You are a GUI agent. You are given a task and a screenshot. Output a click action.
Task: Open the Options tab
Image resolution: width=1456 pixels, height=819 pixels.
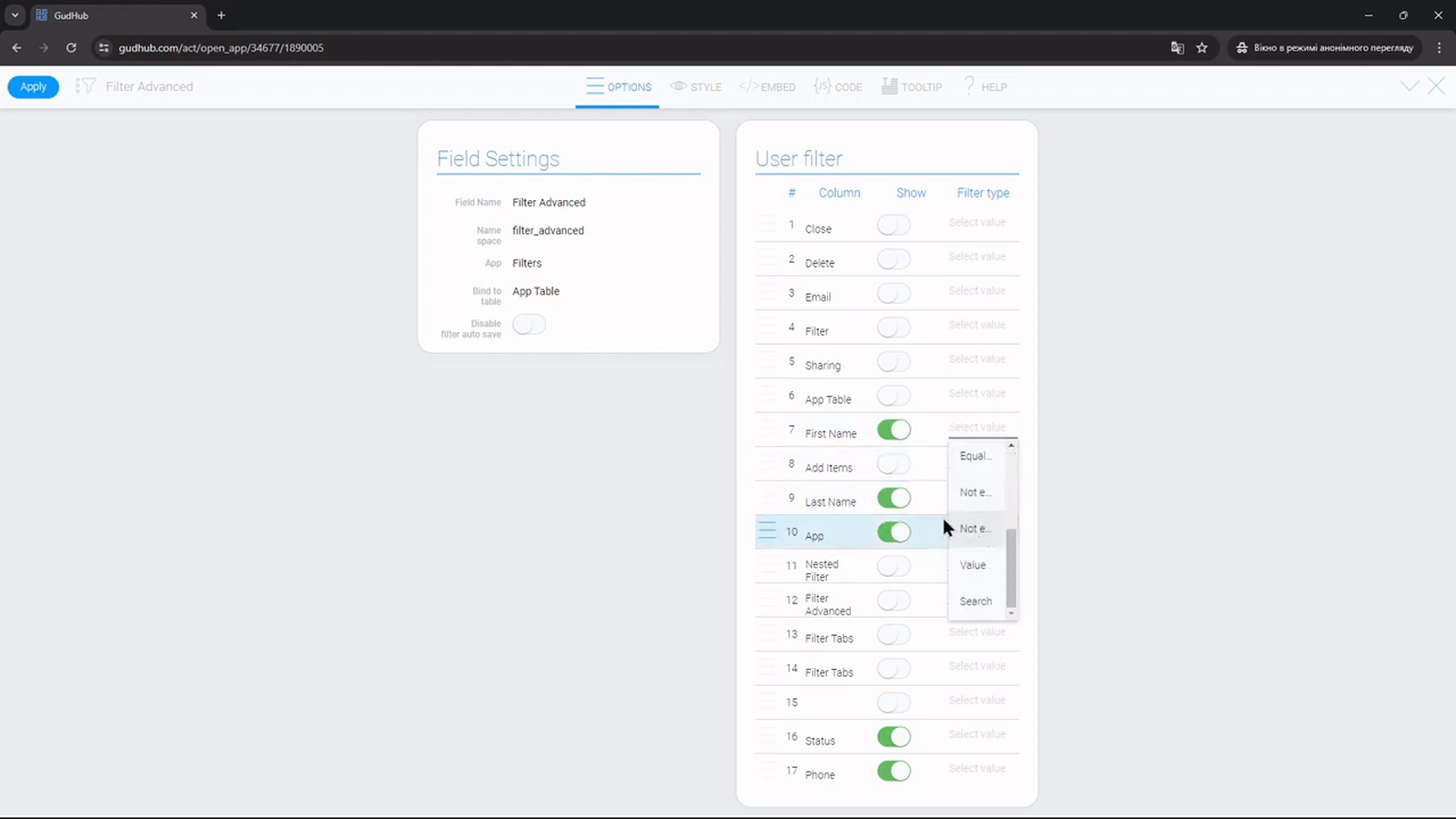[x=619, y=86]
